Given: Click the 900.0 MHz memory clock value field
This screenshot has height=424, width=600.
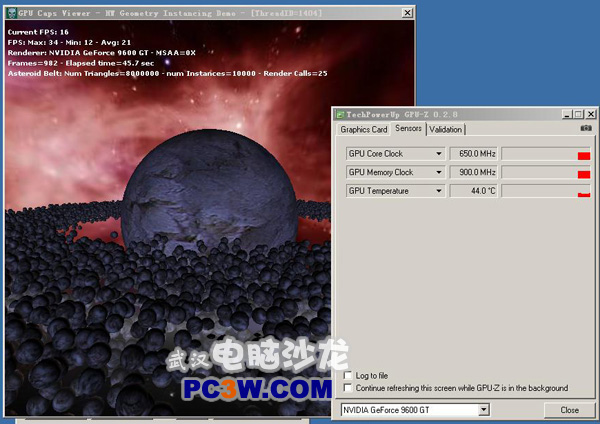Looking at the screenshot, I should pos(473,172).
